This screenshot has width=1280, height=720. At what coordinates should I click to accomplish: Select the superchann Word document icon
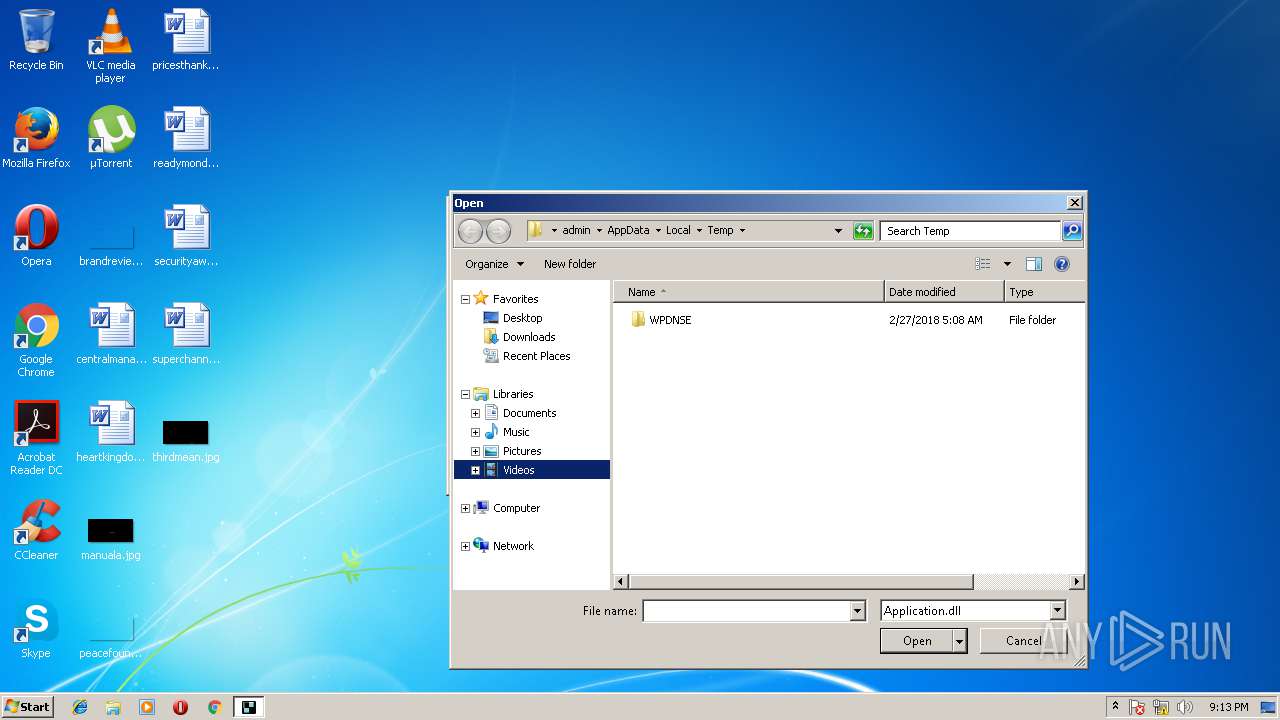[x=186, y=334]
